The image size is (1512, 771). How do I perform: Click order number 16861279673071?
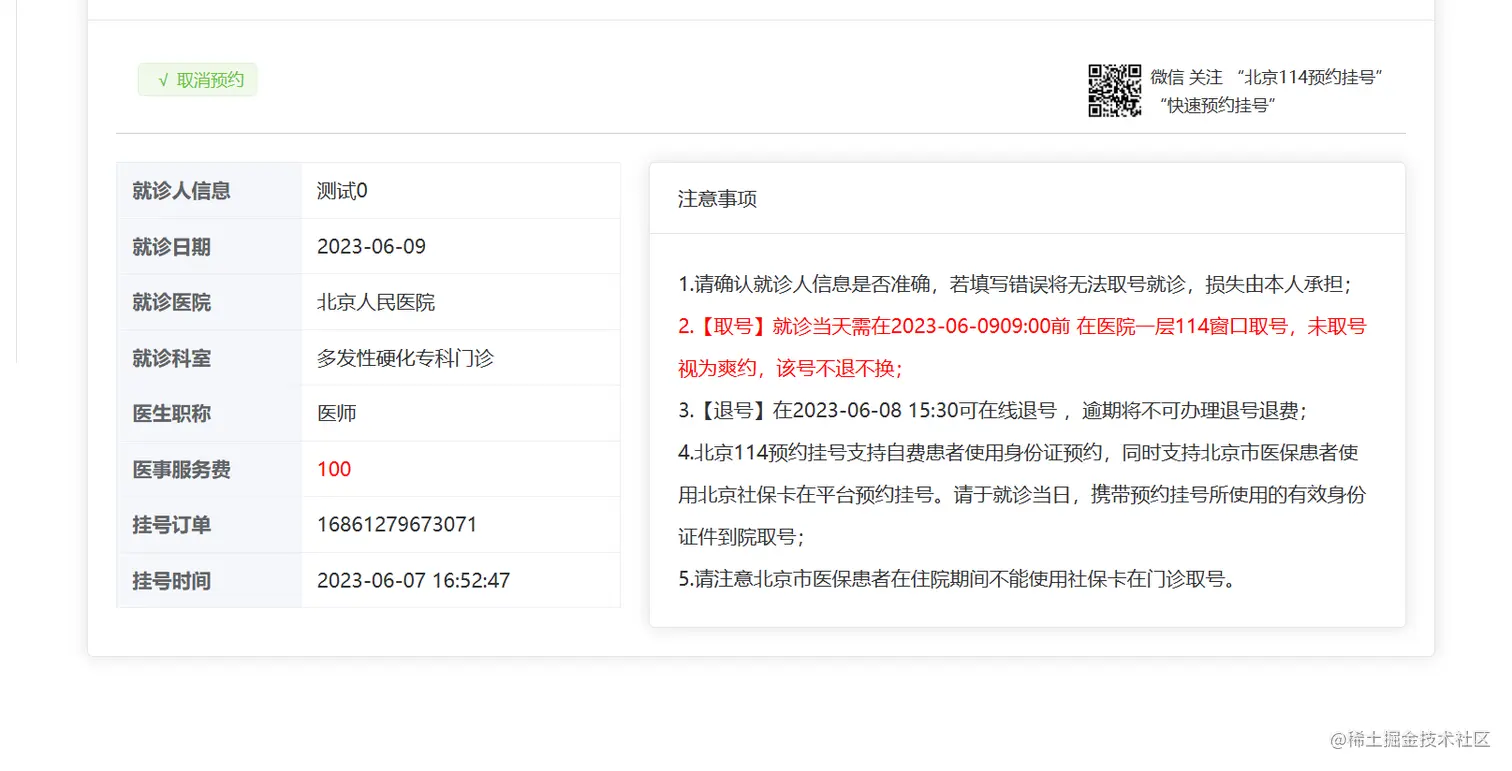397,525
